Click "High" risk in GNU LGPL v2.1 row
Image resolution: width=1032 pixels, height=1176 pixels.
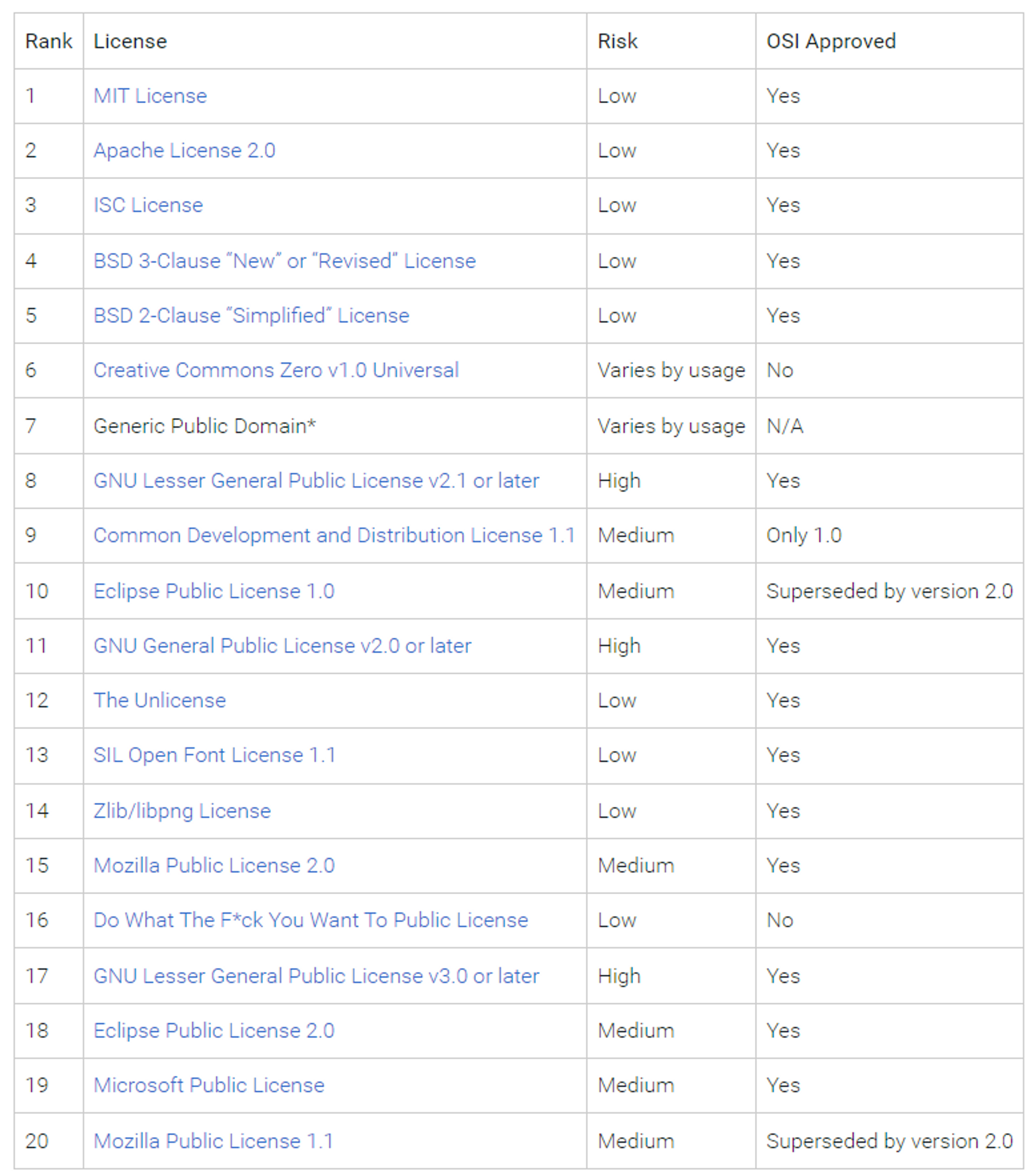[x=619, y=480]
